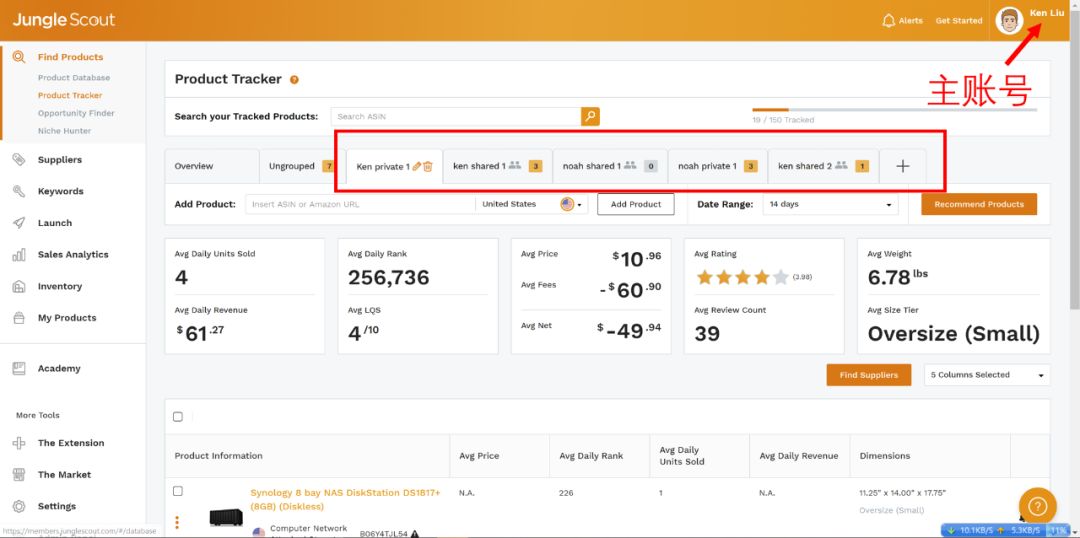Add a new group with the plus icon
This screenshot has height=538, width=1080.
[902, 166]
